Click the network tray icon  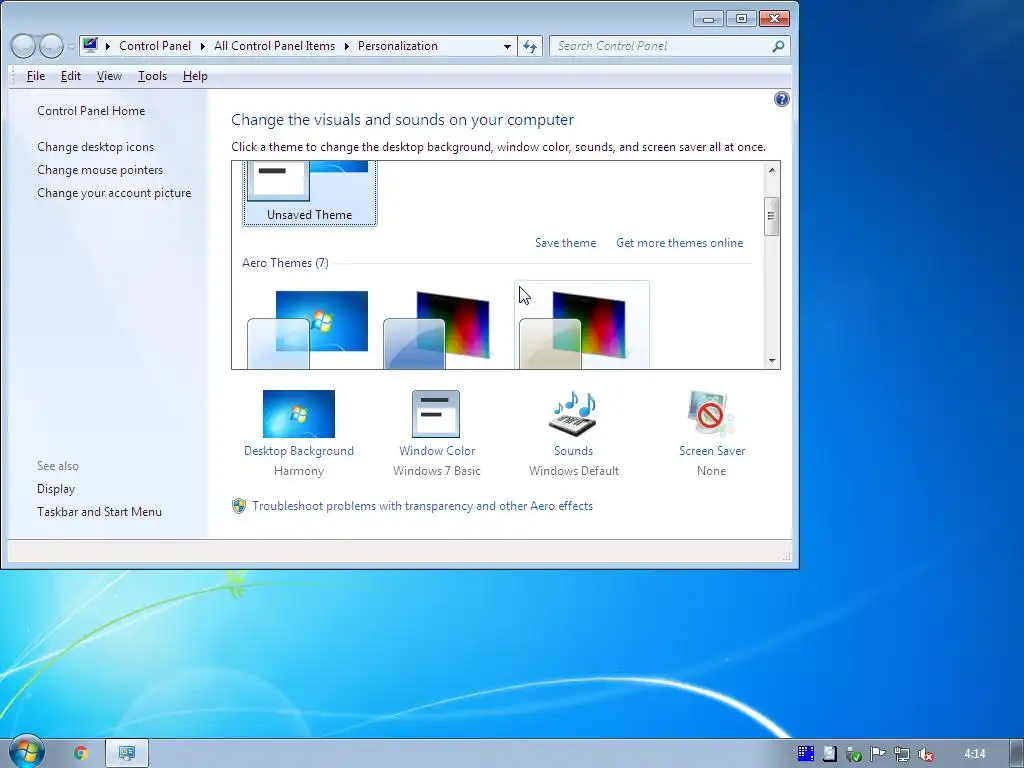(x=902, y=754)
